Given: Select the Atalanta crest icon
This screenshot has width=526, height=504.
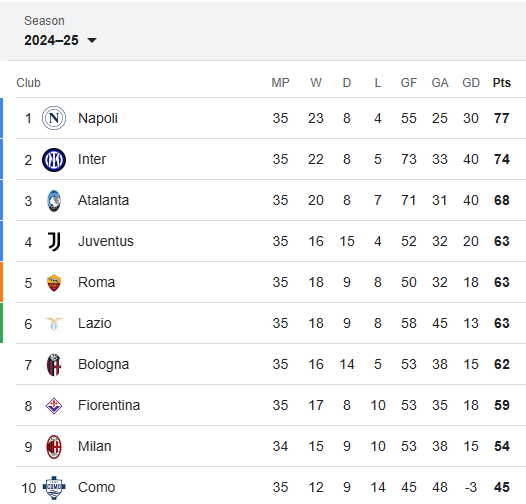Looking at the screenshot, I should click(x=54, y=201).
